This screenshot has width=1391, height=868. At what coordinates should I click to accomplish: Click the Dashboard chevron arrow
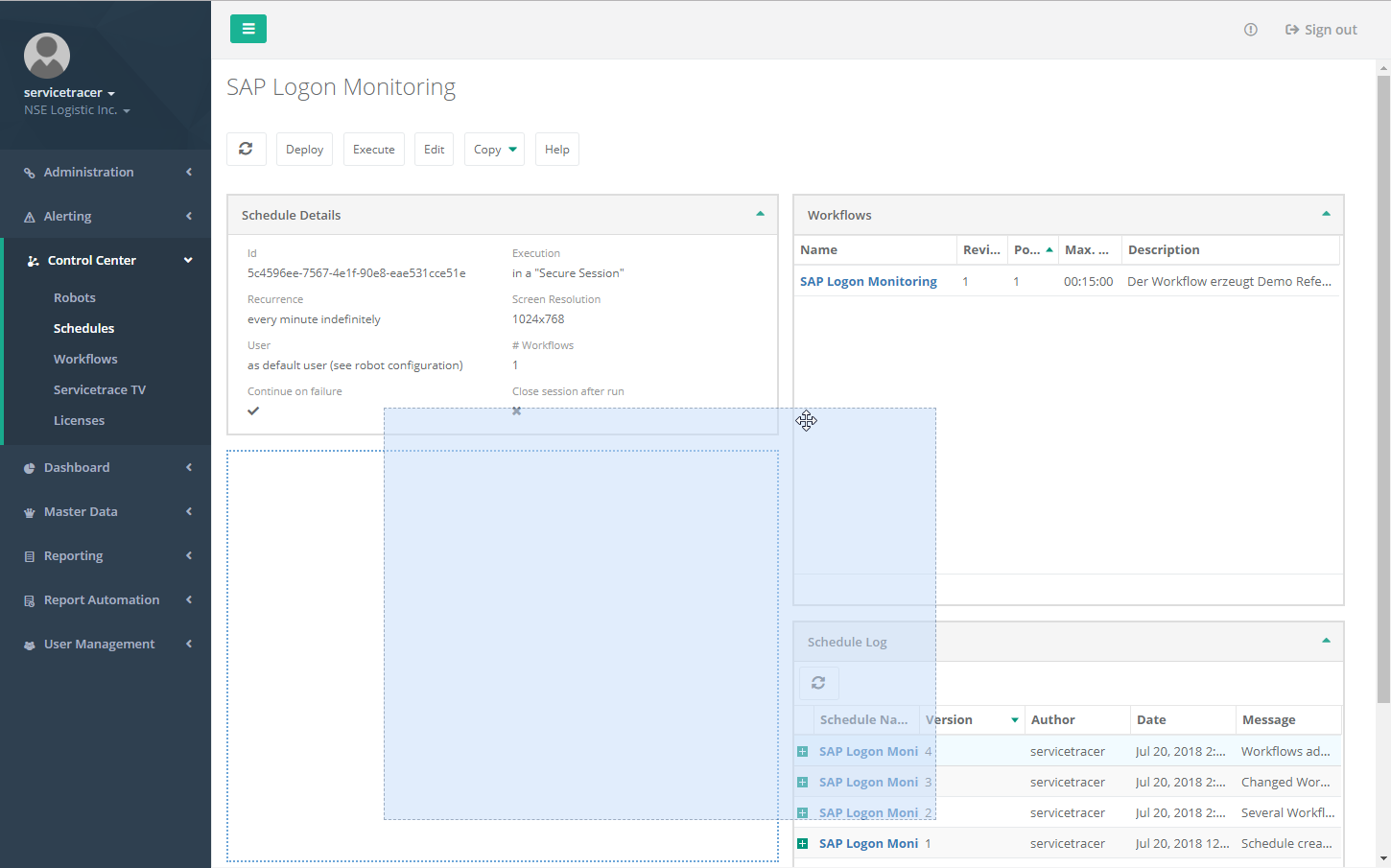[189, 467]
